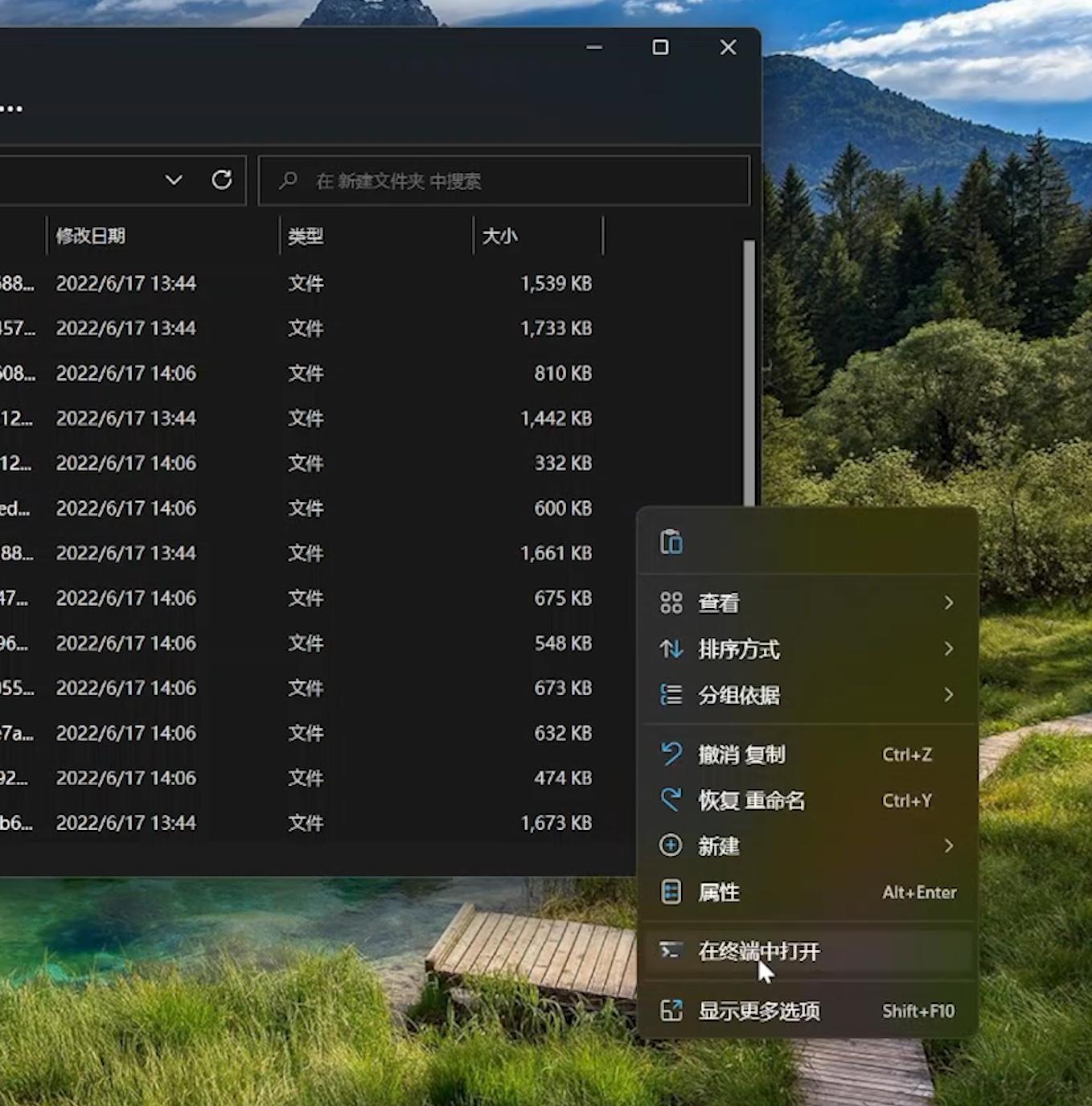Select the file row sized 1,539 KB
This screenshot has height=1106, width=1092.
pos(322,283)
